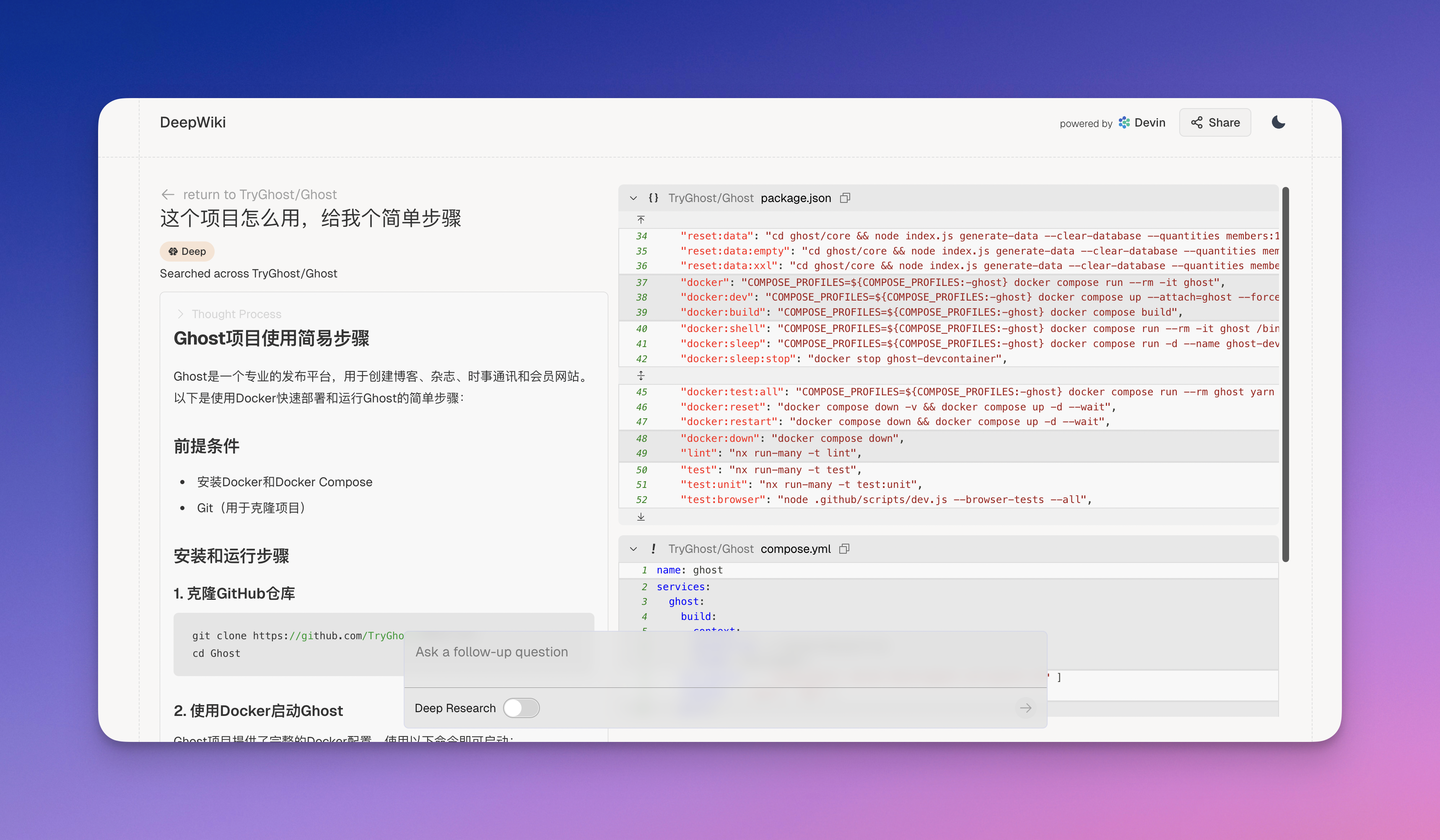1440x840 pixels.
Task: Click the right panel vertical scrollbar
Action: 1285,374
